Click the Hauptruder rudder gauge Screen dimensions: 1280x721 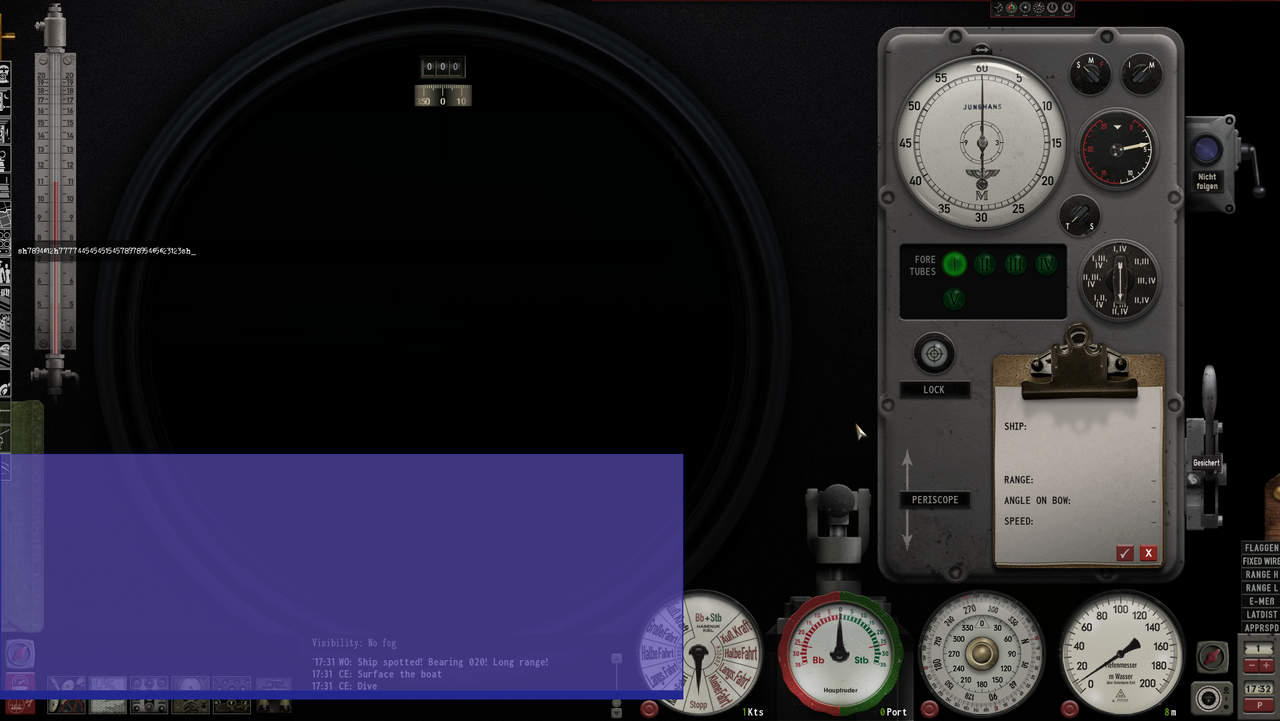coord(840,652)
